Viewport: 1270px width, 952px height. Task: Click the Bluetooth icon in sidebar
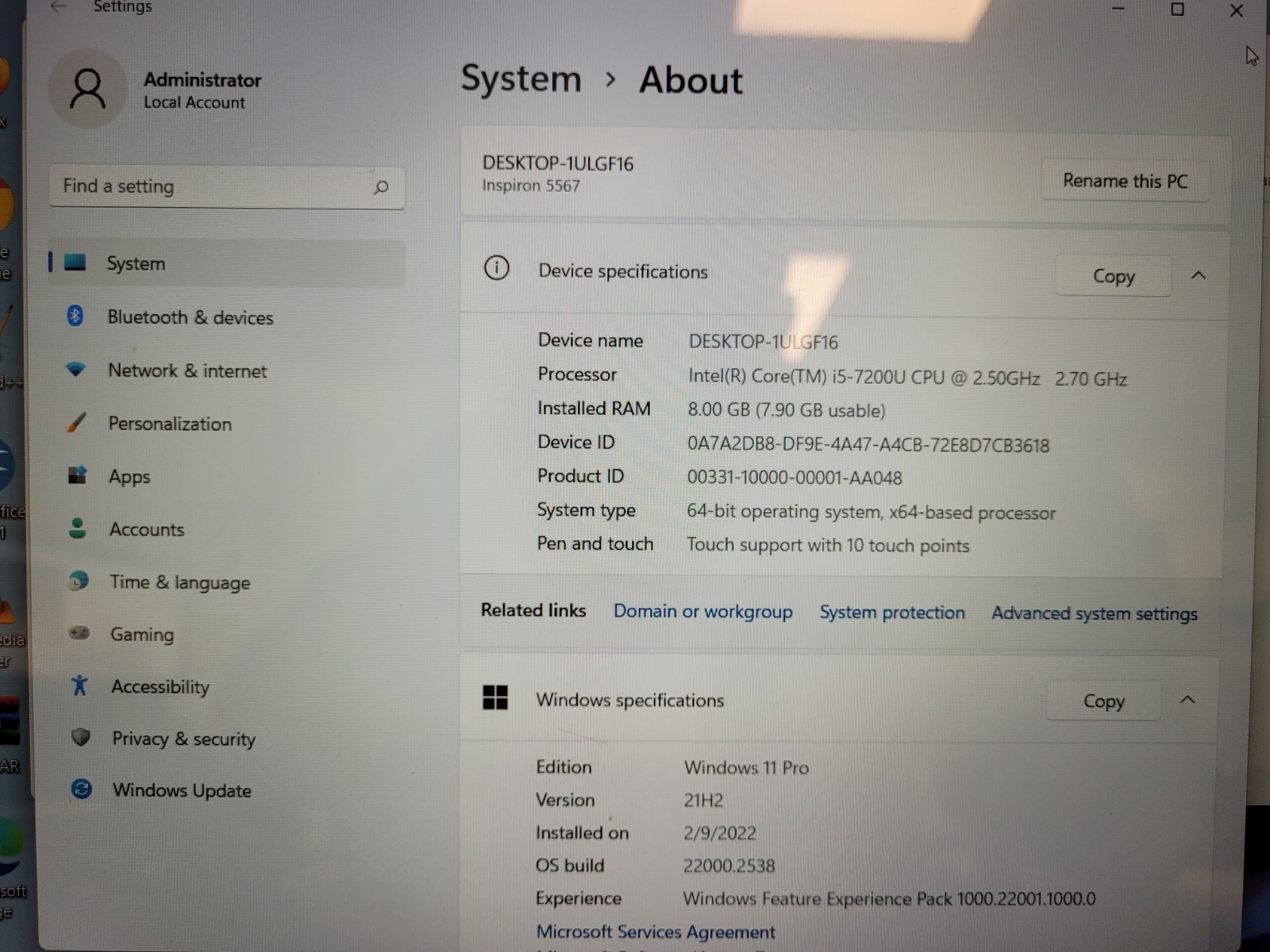75,316
